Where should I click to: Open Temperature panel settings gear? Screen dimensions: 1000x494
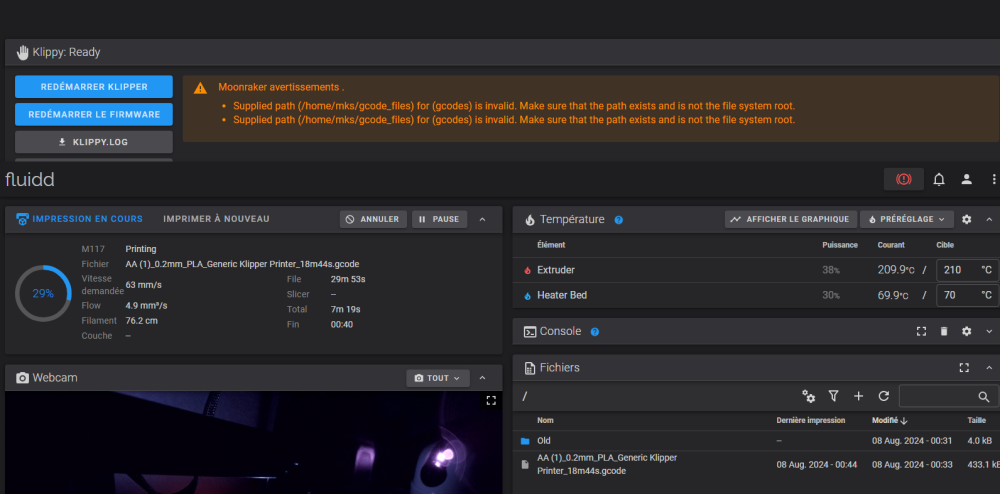coord(966,219)
